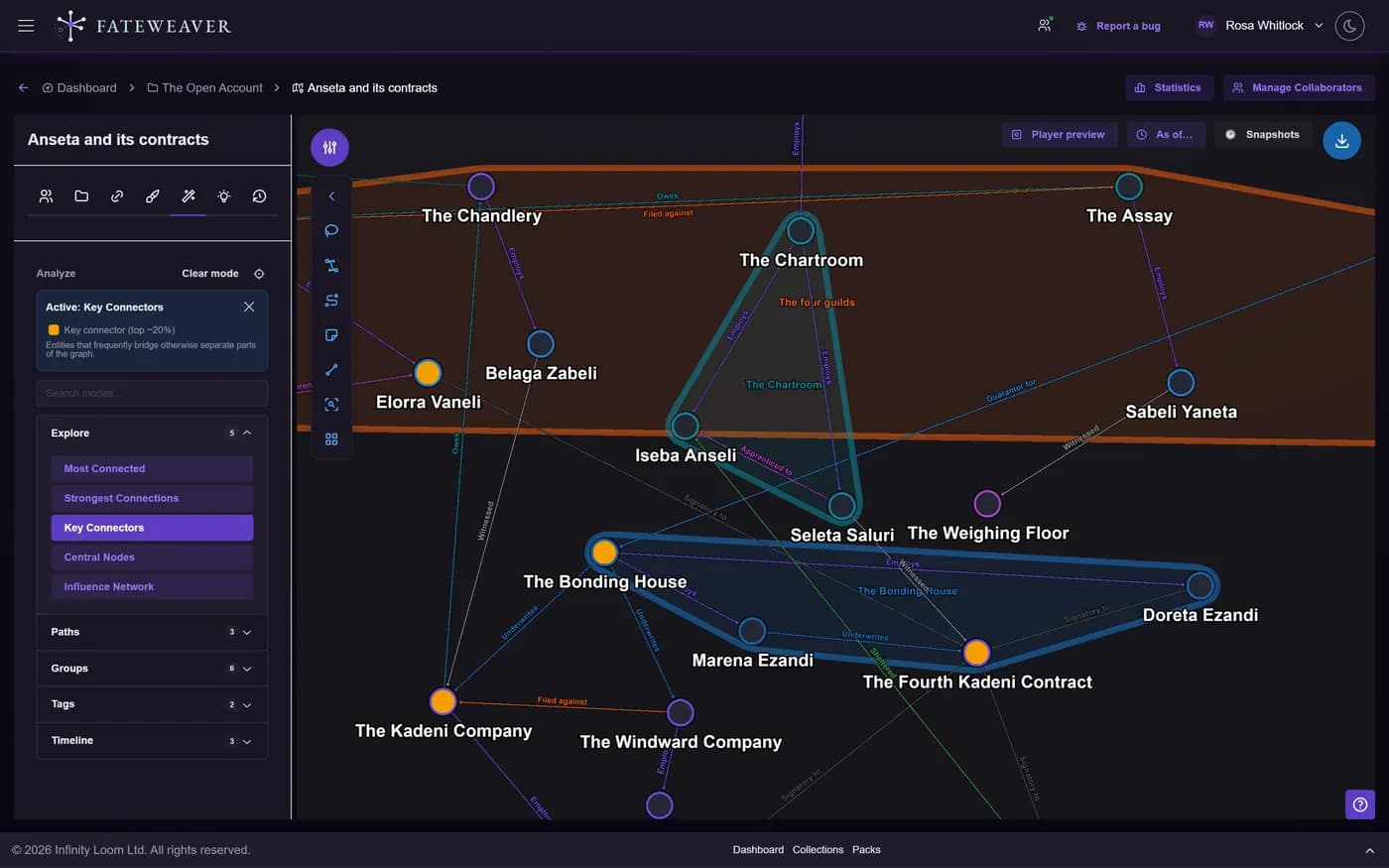Expand the Paths section
1389x868 pixels.
pos(152,632)
